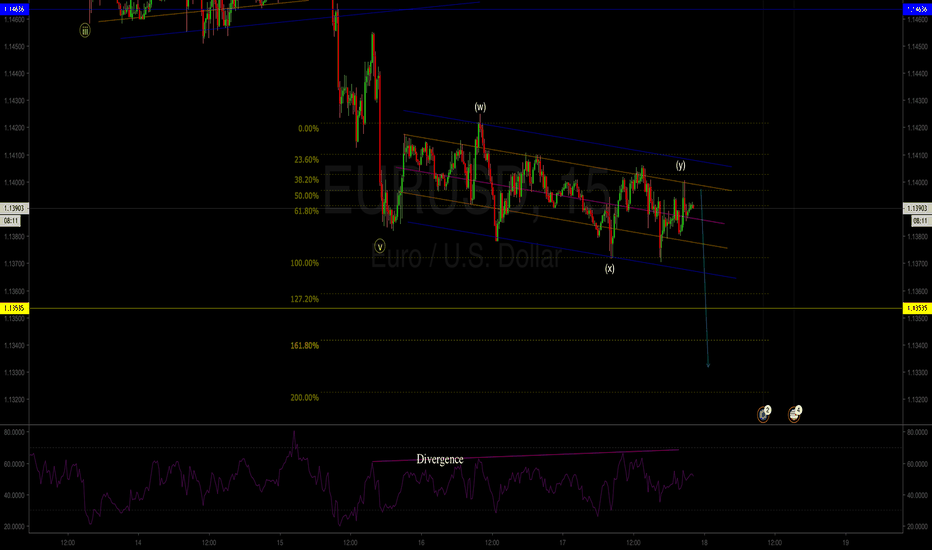Screen dimensions: 932x550
Task: Select the (x) wave label
Action: pos(610,269)
